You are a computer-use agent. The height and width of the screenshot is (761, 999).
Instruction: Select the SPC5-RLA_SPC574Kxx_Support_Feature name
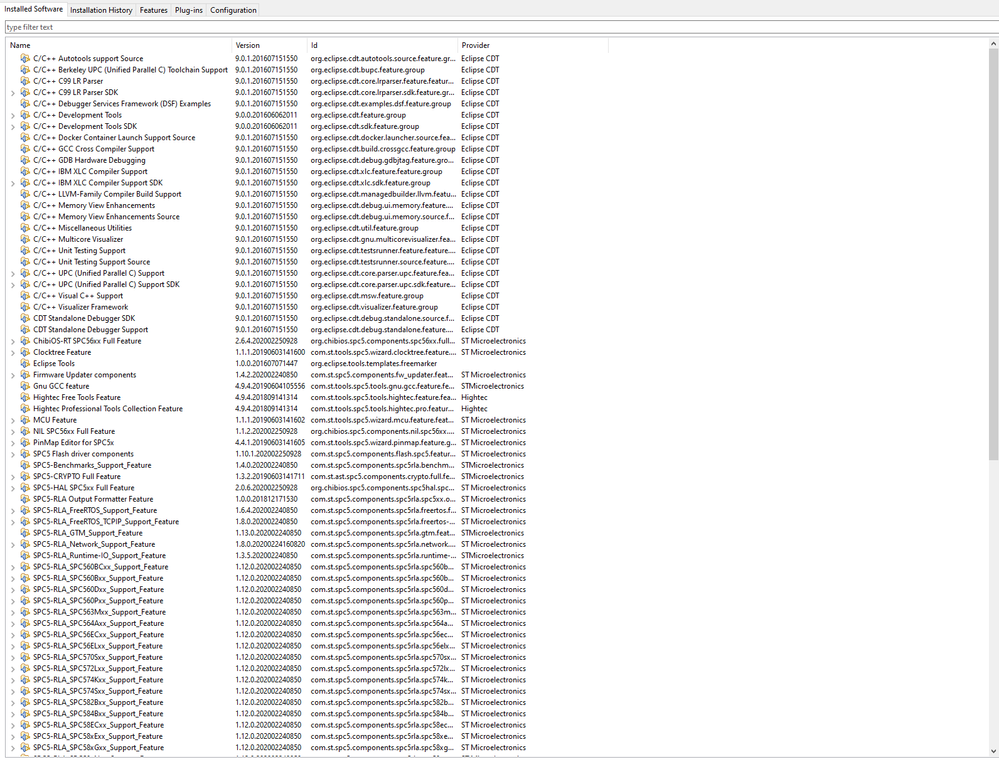(x=98, y=680)
